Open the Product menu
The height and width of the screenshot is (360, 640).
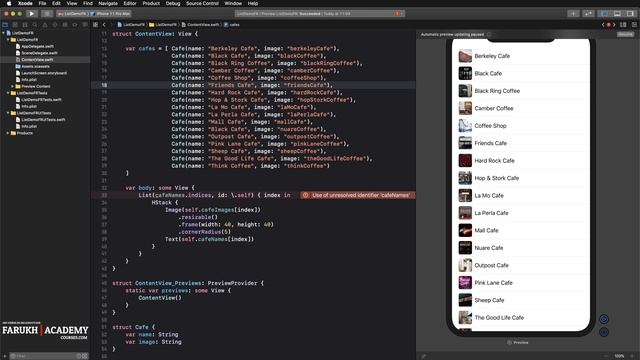click(x=151, y=3)
